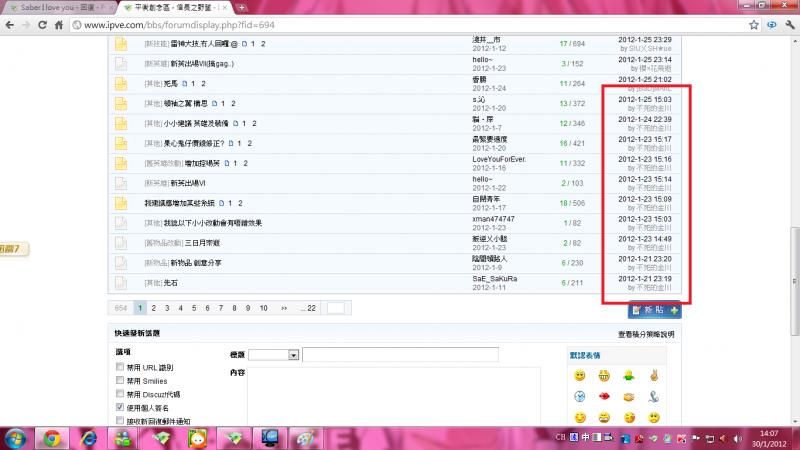Jump to last page 22

(x=308, y=308)
